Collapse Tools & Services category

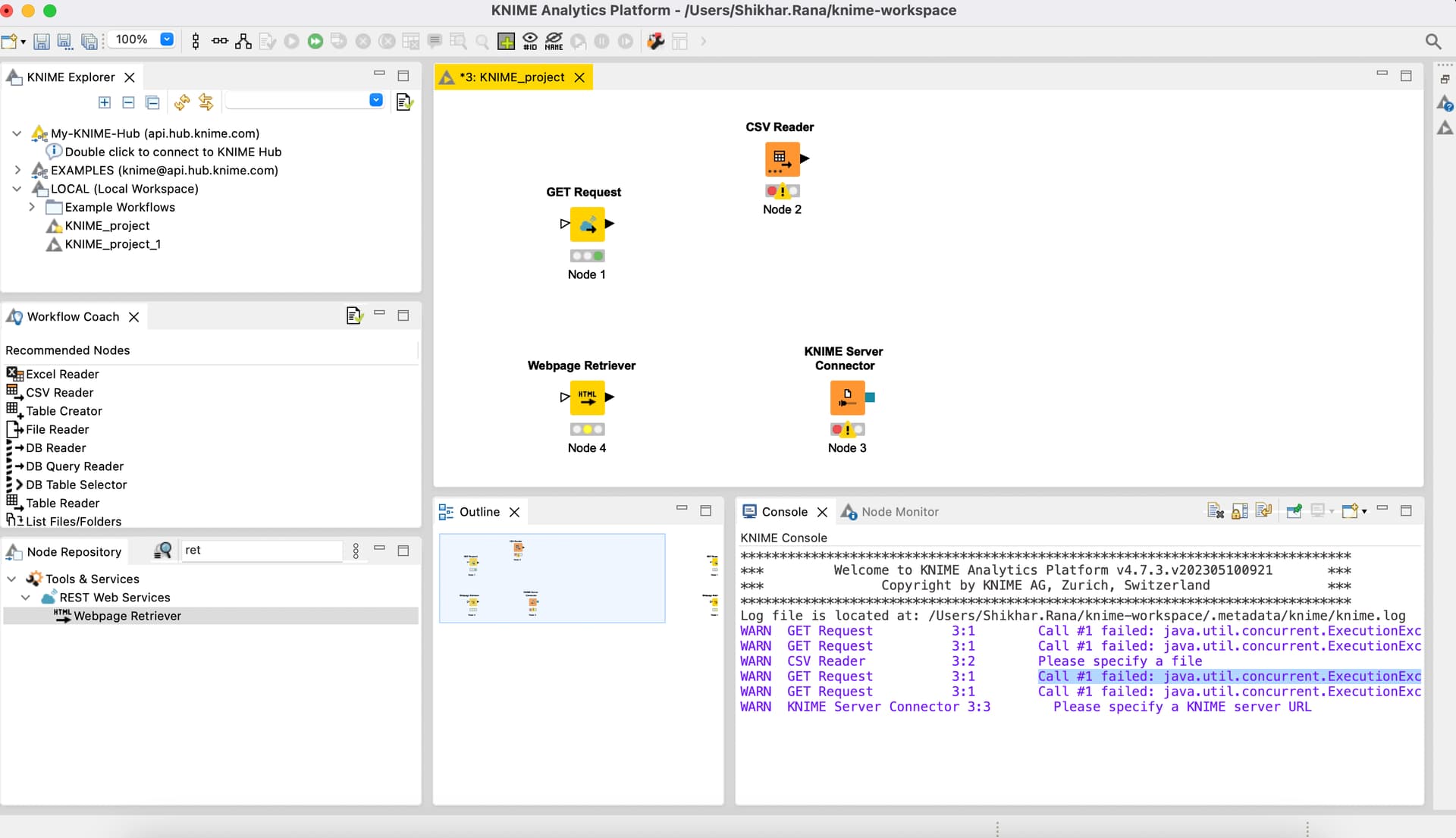[x=11, y=579]
